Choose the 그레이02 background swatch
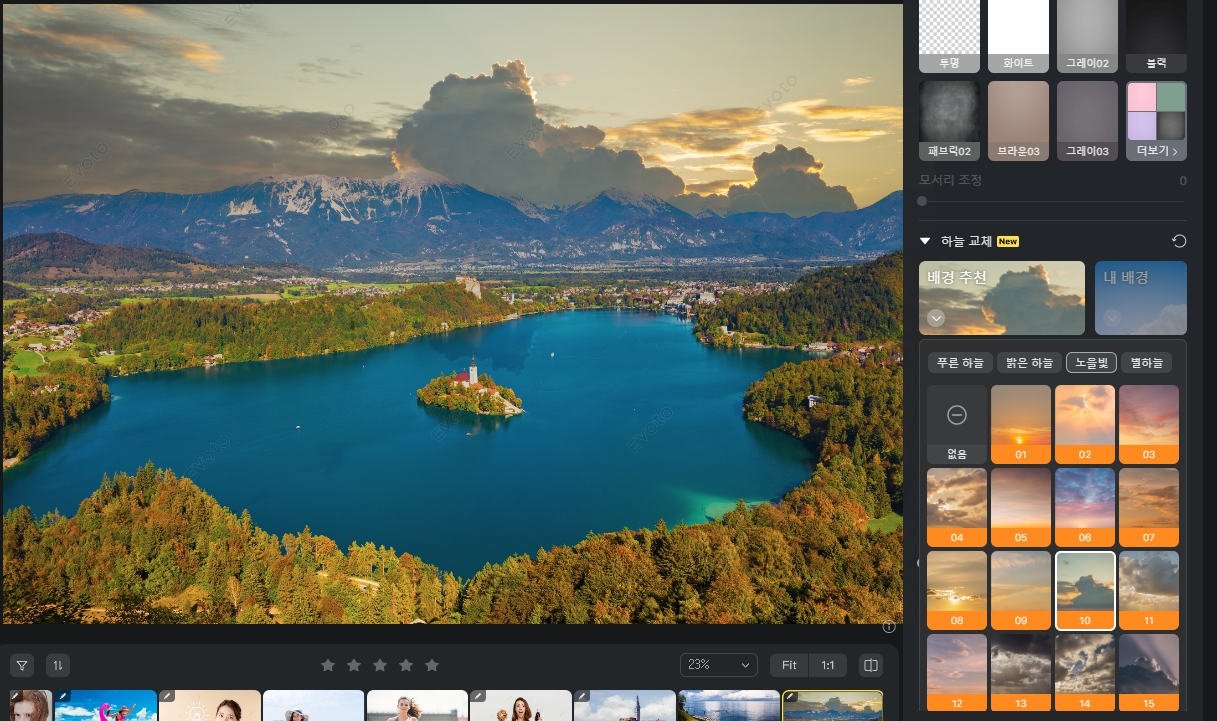The height and width of the screenshot is (721, 1217). [1087, 36]
